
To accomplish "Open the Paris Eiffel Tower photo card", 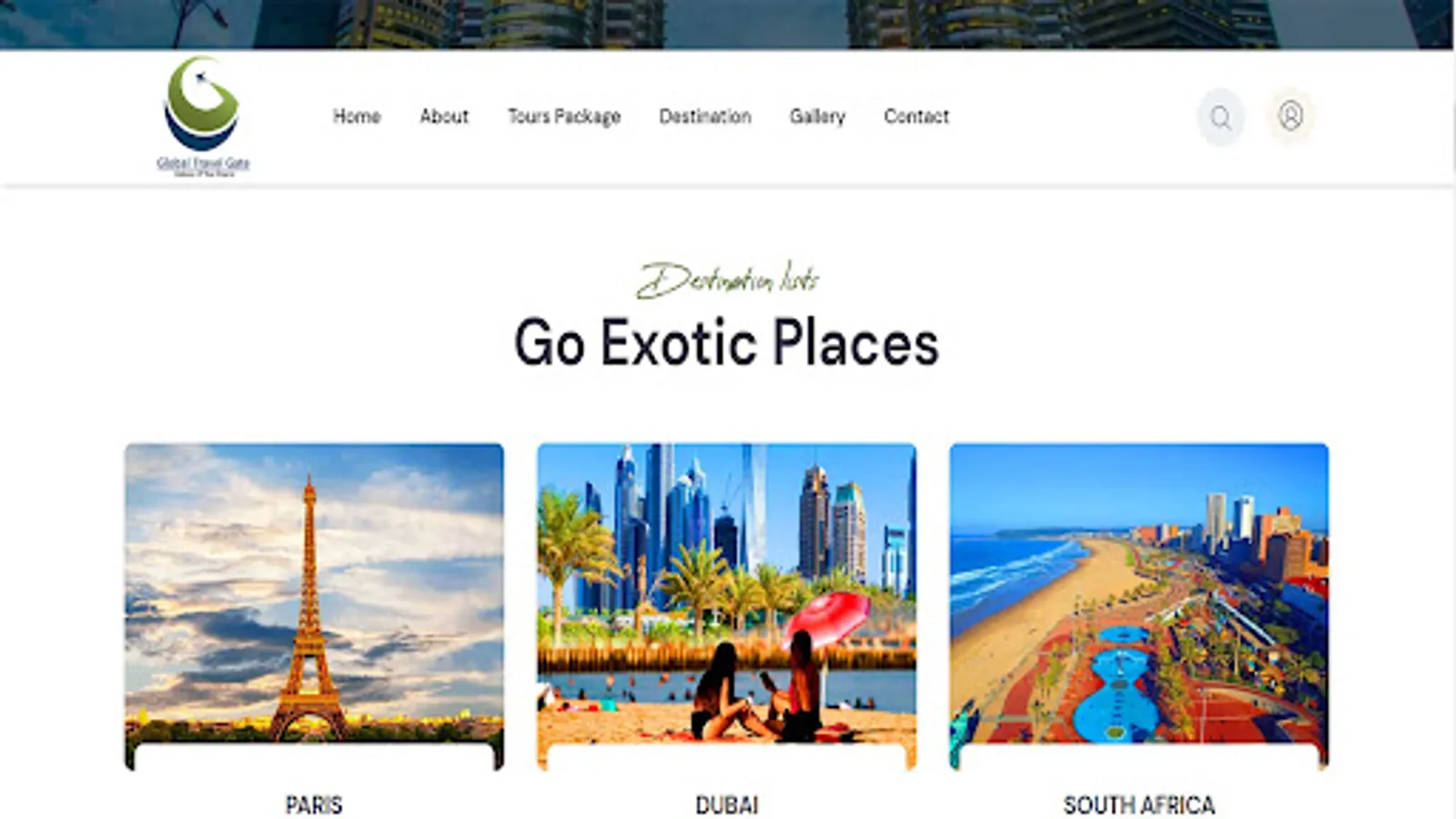I will pyautogui.click(x=314, y=606).
